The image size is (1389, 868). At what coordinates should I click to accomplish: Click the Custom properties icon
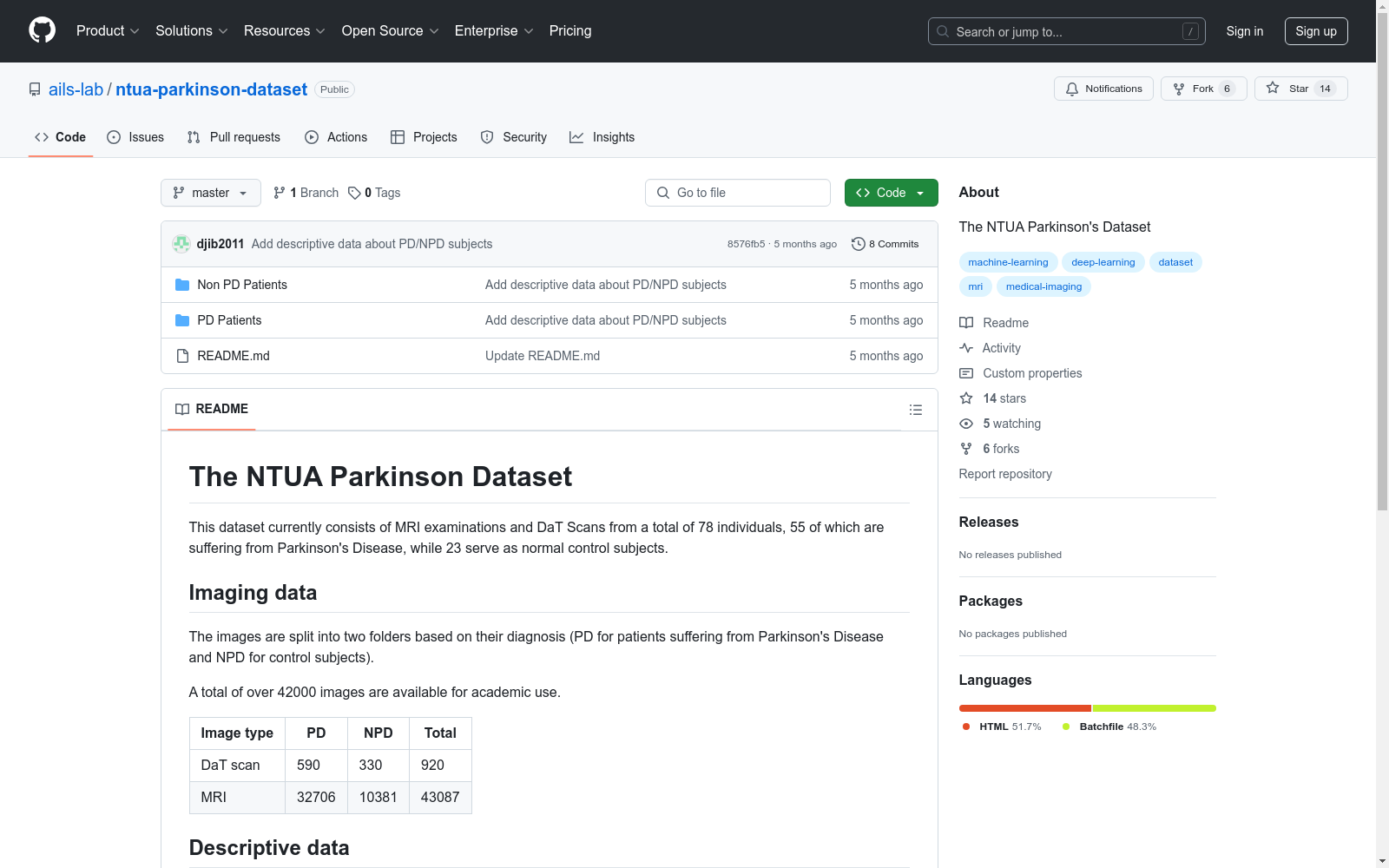point(966,373)
